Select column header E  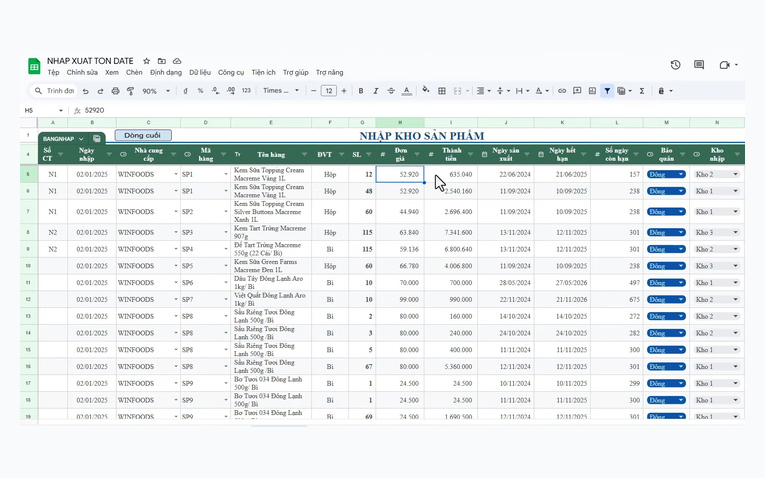(271, 122)
